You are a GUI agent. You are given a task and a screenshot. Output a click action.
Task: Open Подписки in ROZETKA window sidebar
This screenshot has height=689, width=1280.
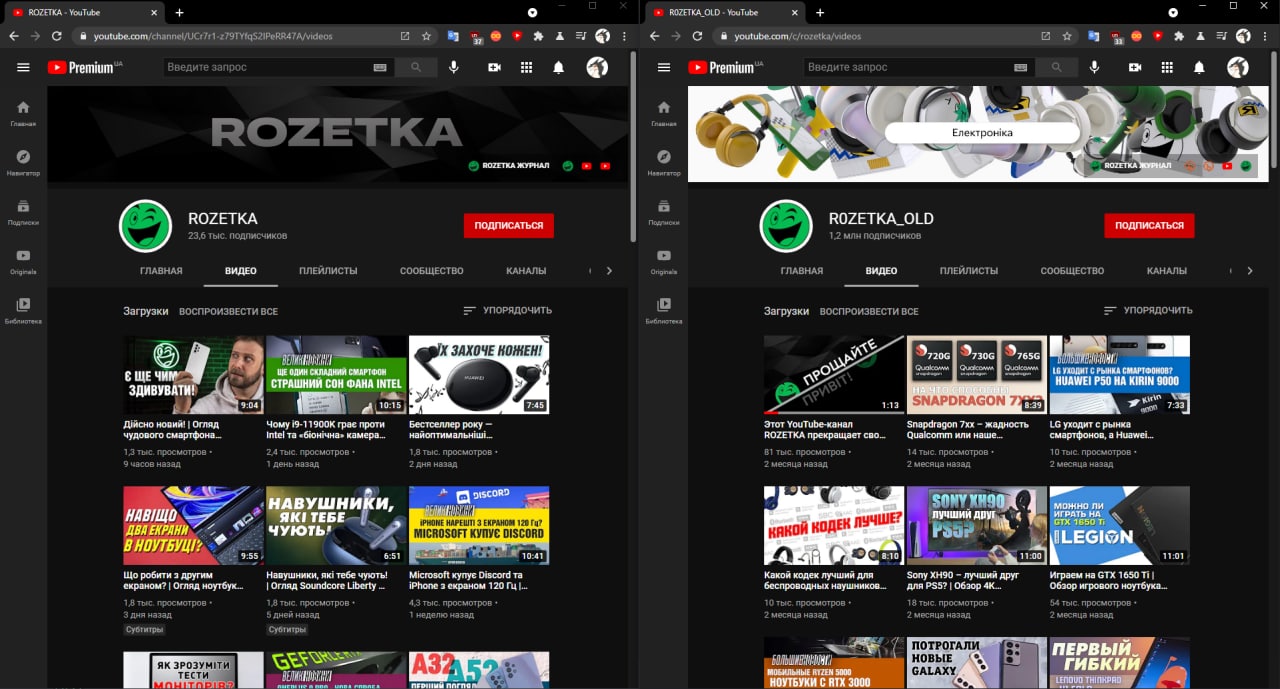pyautogui.click(x=23, y=212)
